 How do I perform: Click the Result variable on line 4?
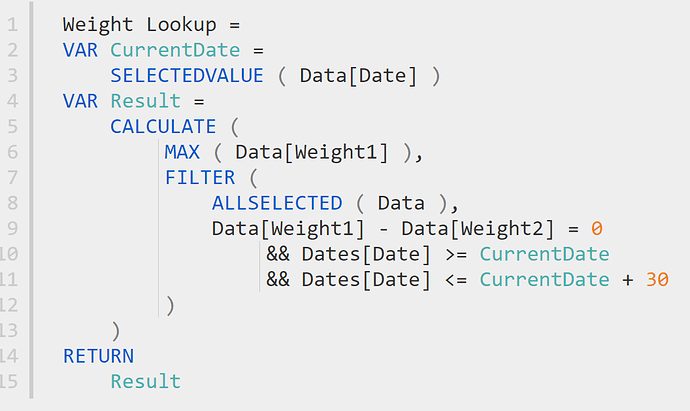click(x=145, y=101)
